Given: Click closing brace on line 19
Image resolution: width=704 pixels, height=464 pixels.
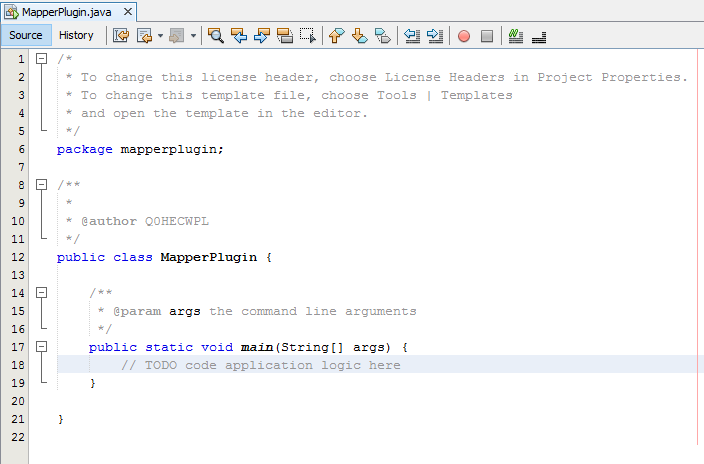Looking at the screenshot, I should tap(93, 383).
